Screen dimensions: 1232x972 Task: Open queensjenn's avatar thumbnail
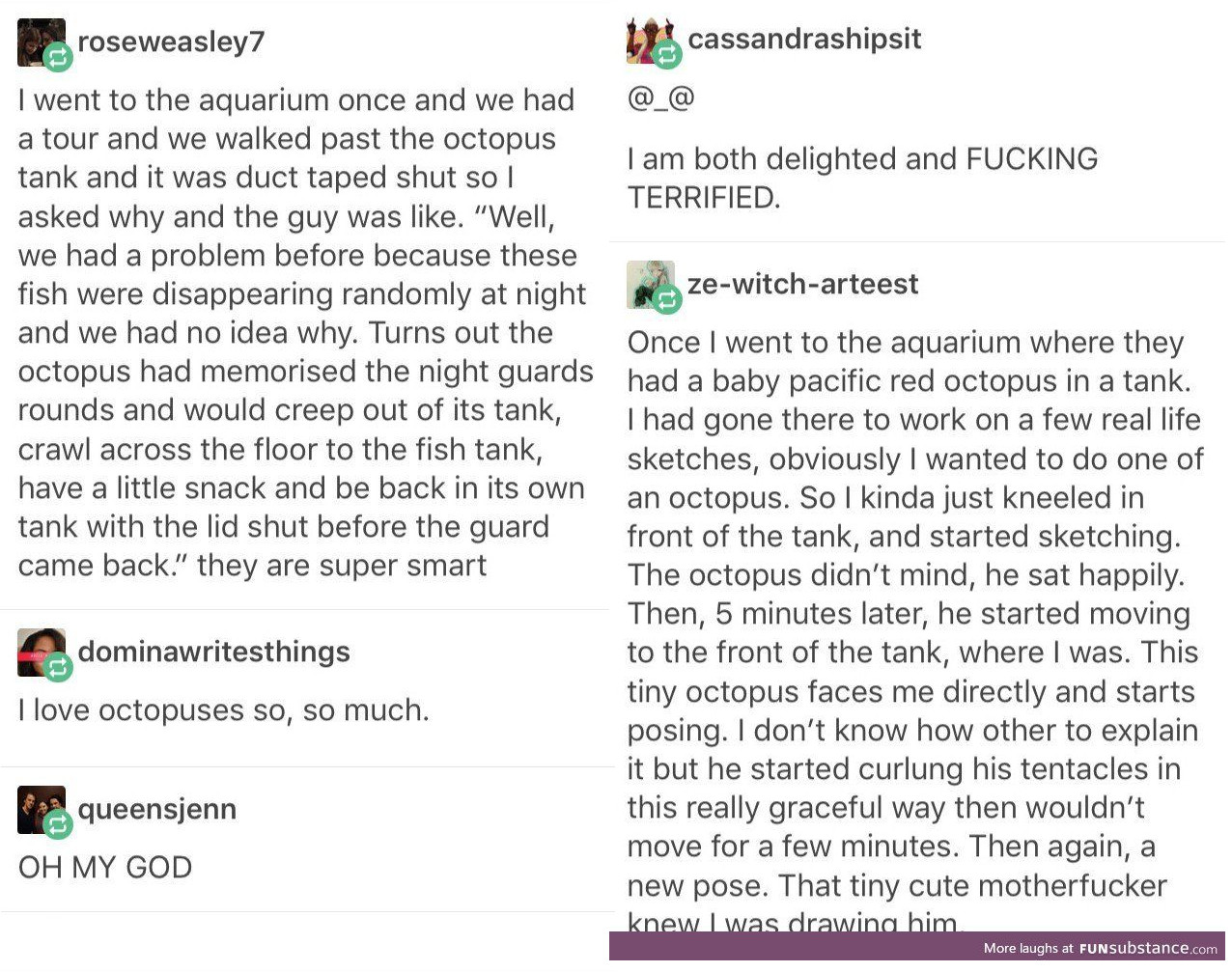tap(42, 810)
